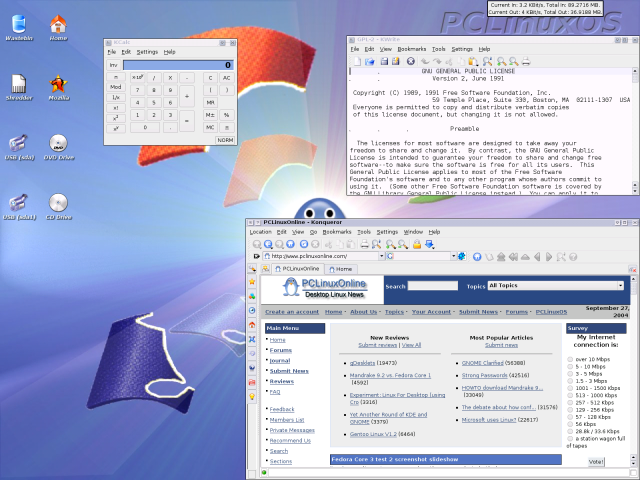Click the new tab icon left of PCLinuxOnline tab

coord(265,269)
